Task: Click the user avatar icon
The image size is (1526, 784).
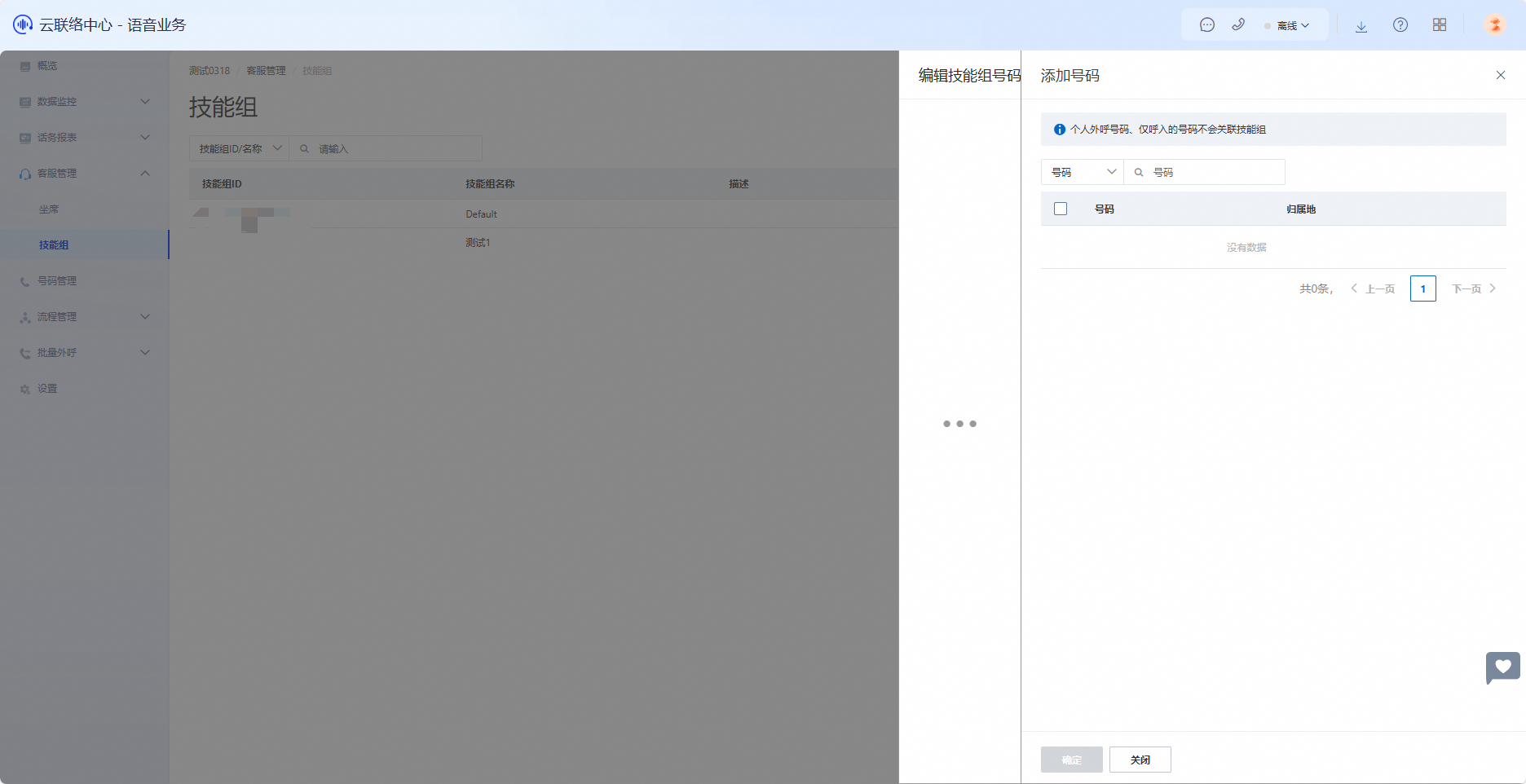Action: tap(1495, 25)
